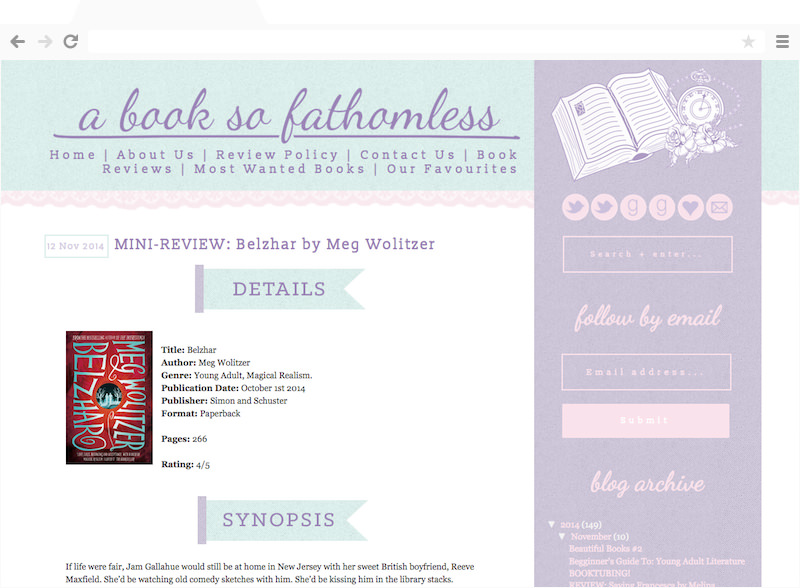
Task: Open the first Goodreads g icon
Action: pos(633,207)
